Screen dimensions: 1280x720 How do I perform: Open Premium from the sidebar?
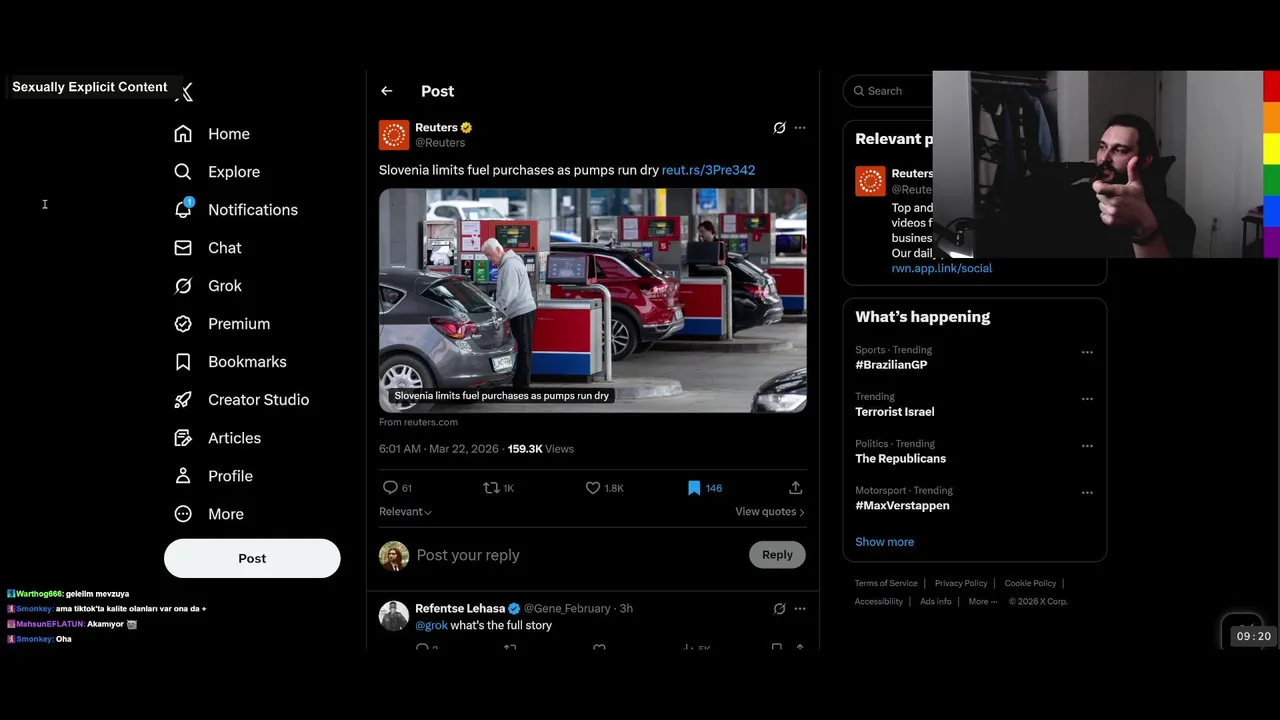pos(222,324)
